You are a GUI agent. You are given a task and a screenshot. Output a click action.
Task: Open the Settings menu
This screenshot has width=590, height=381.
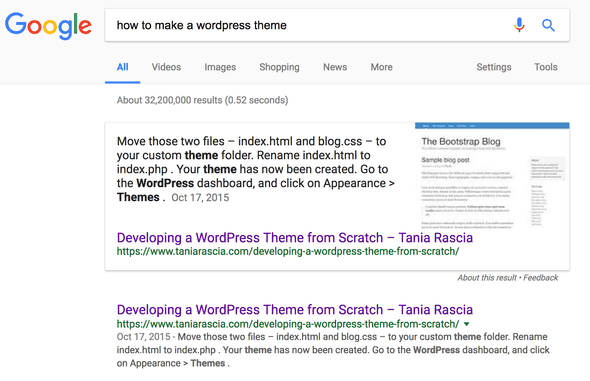coord(494,67)
